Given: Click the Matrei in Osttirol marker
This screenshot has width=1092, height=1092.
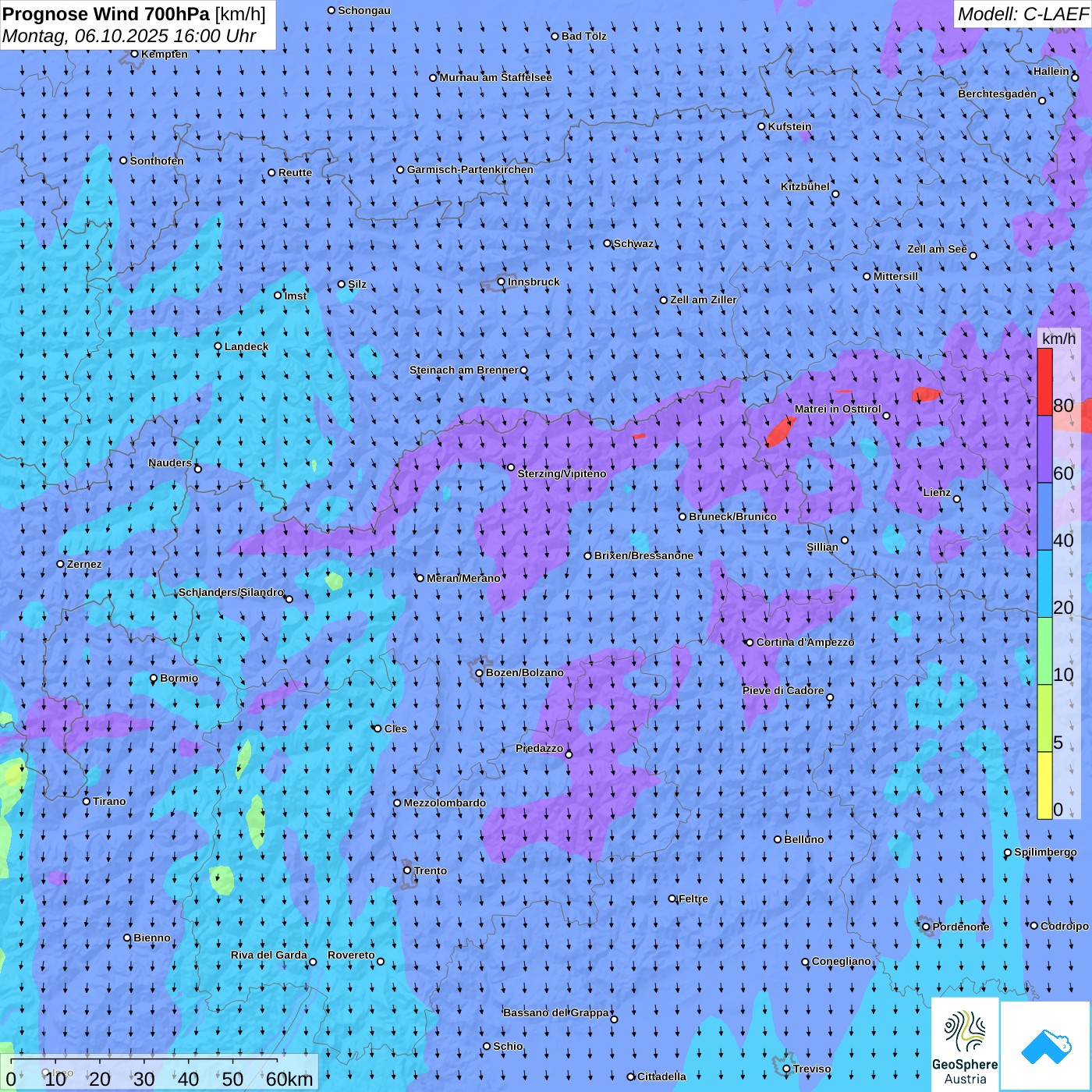Looking at the screenshot, I should pyautogui.click(x=887, y=416).
